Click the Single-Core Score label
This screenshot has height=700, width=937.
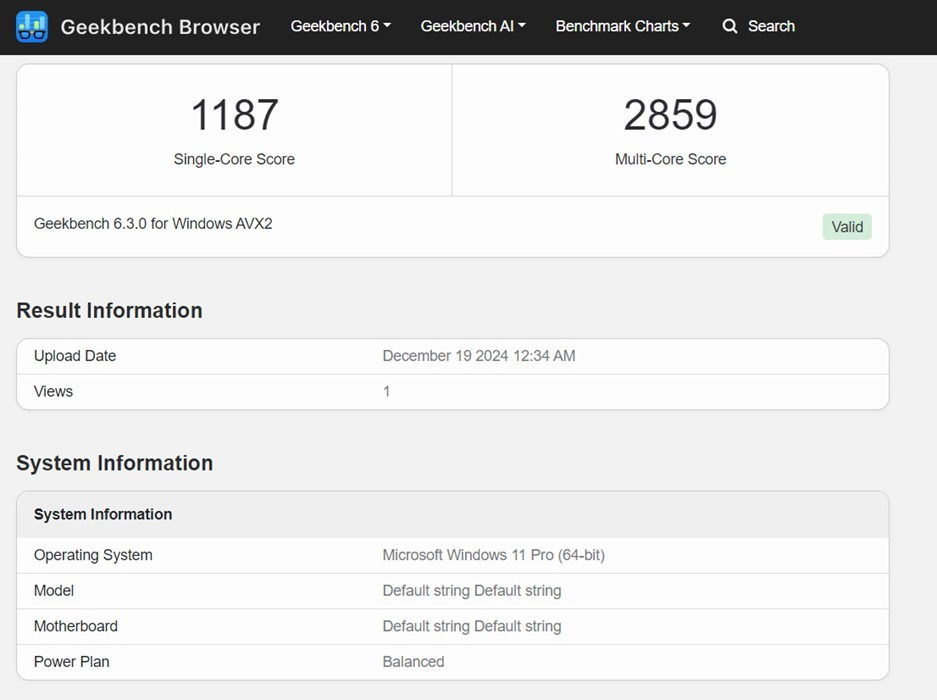[234, 159]
